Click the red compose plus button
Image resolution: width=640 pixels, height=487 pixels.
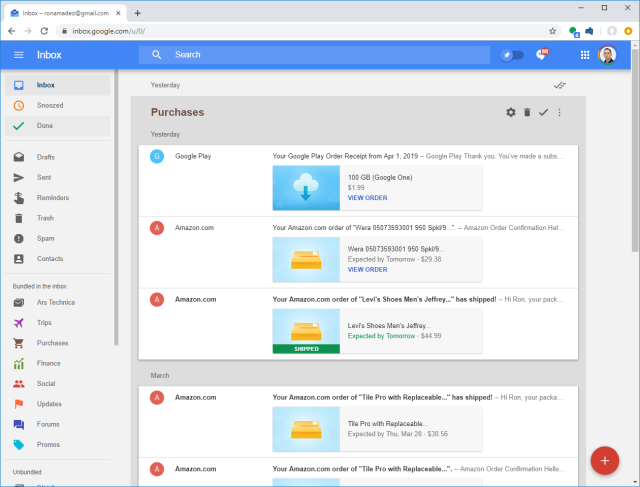pyautogui.click(x=604, y=460)
